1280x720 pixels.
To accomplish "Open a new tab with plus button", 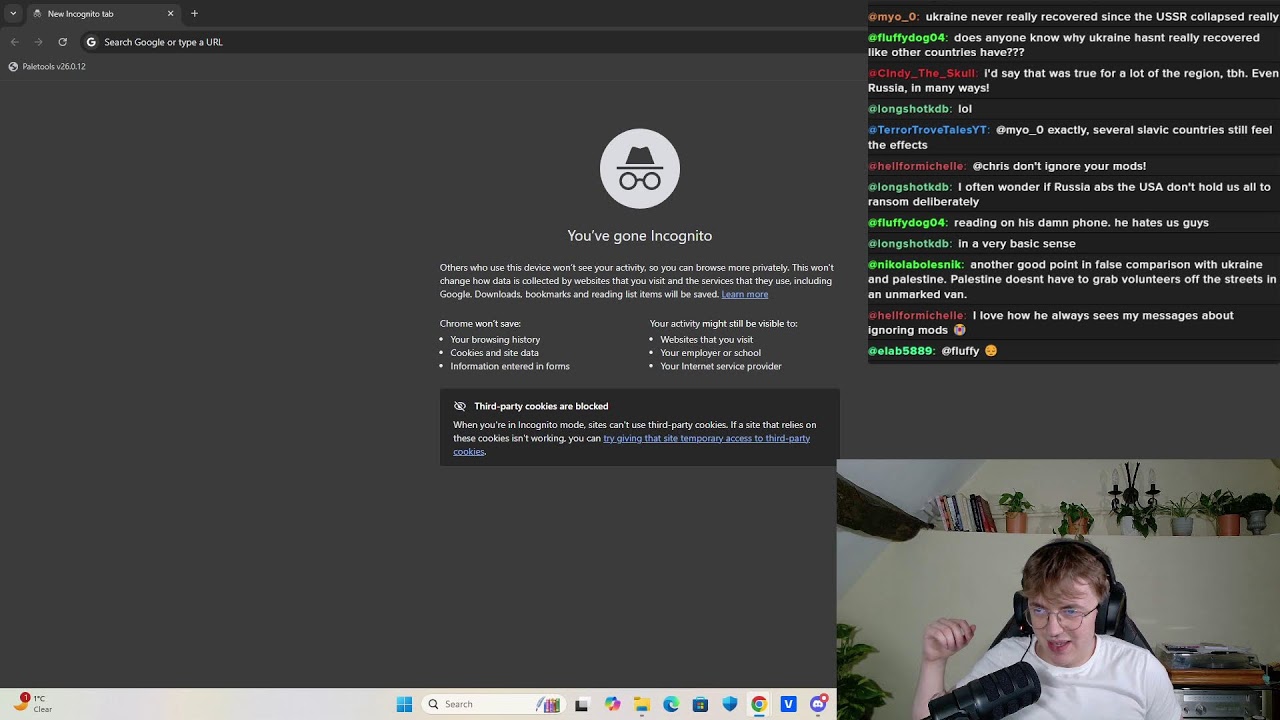I will coord(194,14).
